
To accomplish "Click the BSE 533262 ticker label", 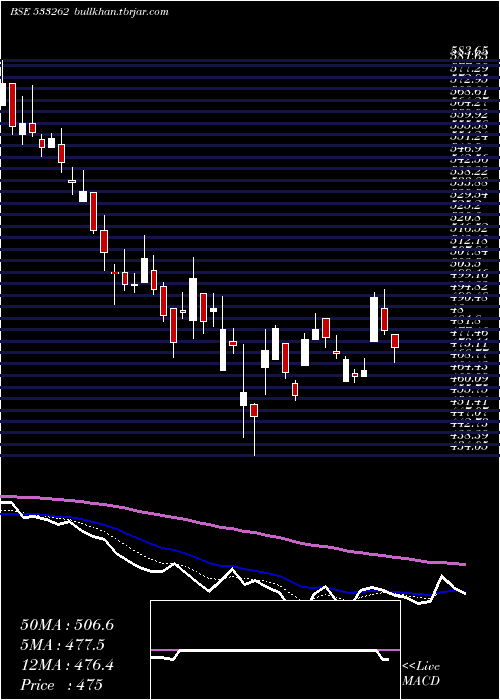I will [x=39, y=12].
